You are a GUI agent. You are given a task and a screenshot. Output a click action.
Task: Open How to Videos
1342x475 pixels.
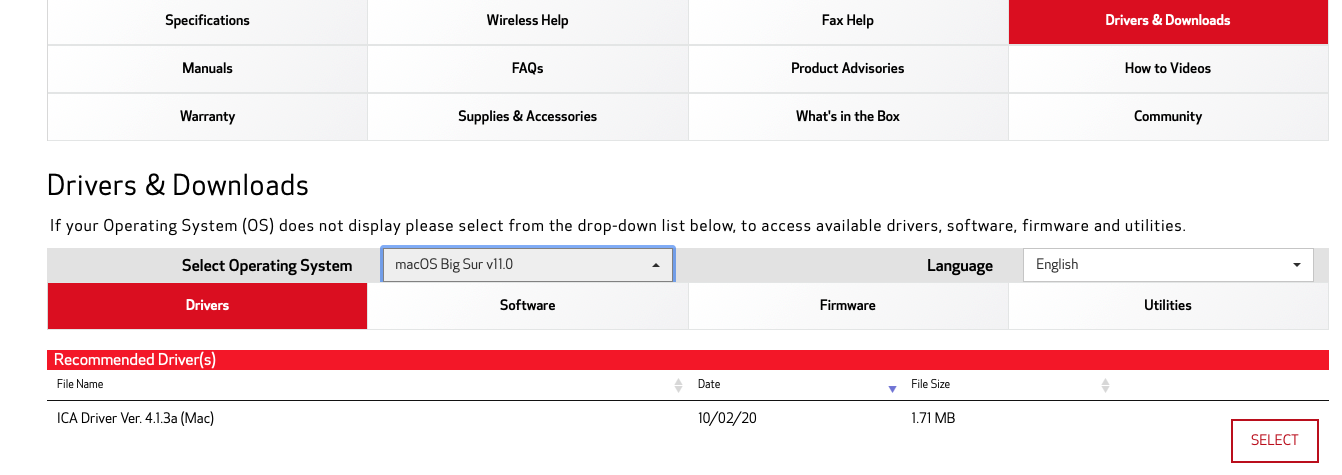1167,68
